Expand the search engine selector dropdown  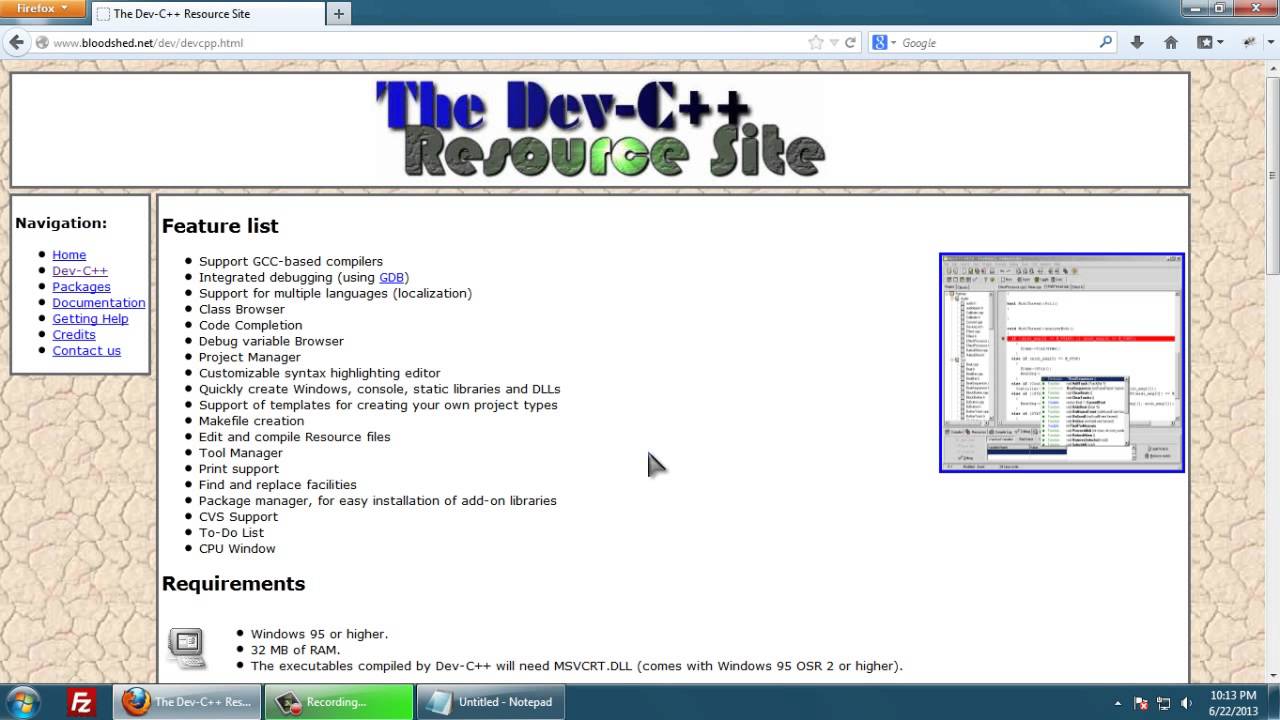point(892,42)
